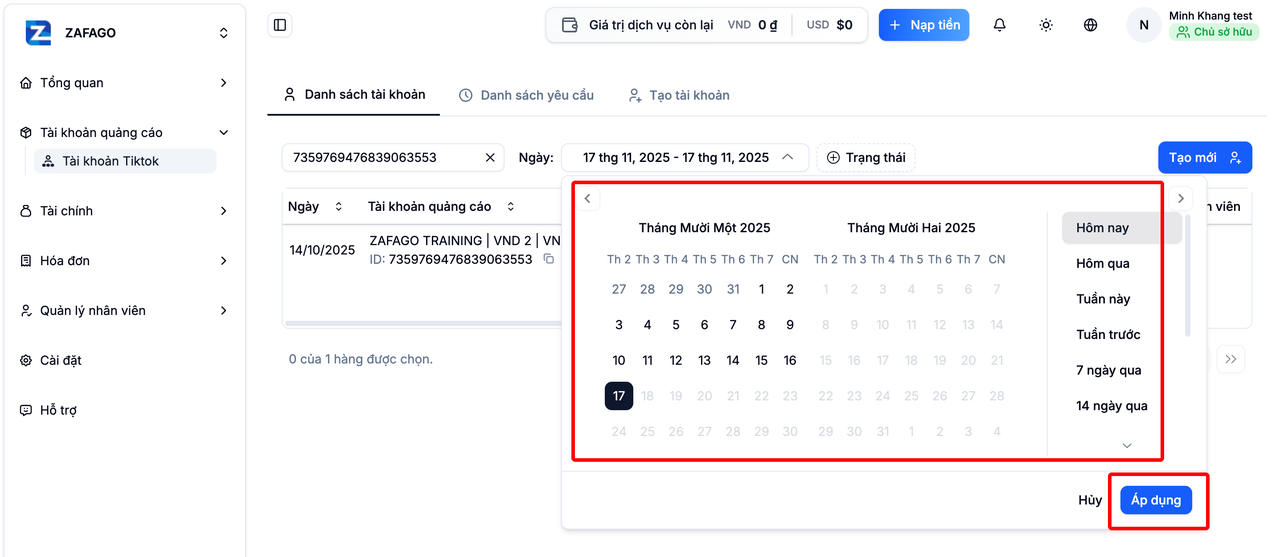
Task: Click the Nạp tiền button
Action: coord(924,25)
